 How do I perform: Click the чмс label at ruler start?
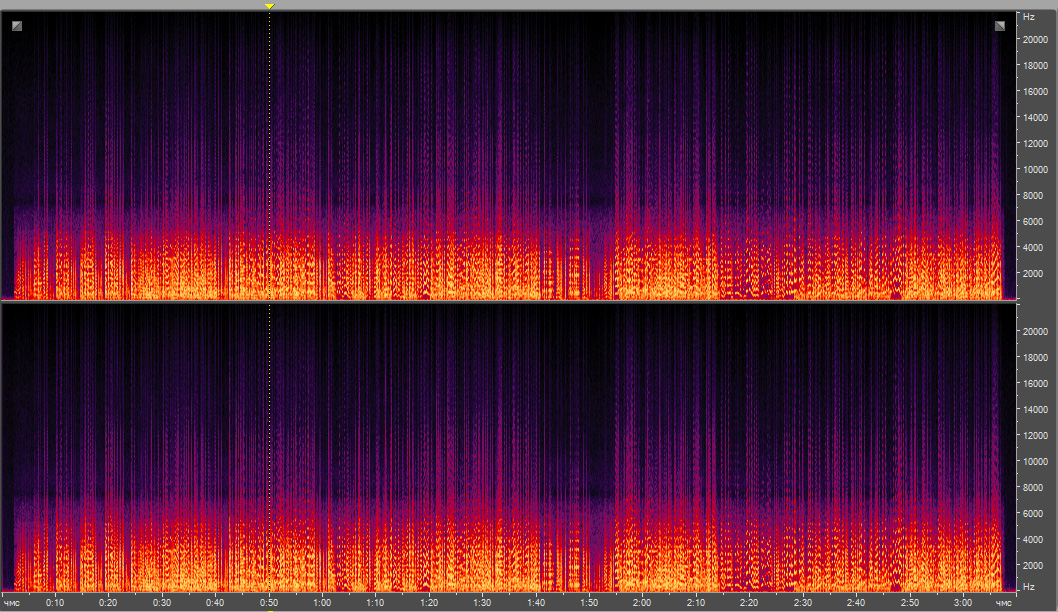[11, 603]
